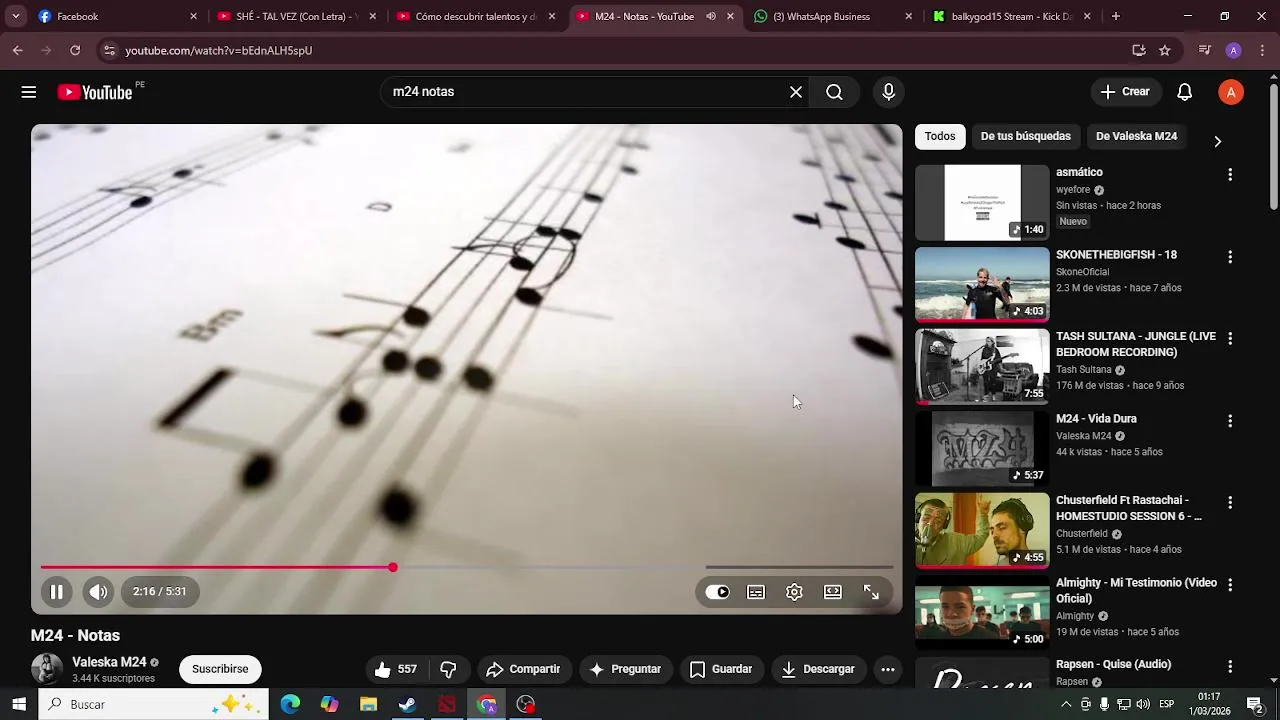This screenshot has width=1280, height=720.
Task: Open the notifications bell
Action: coord(1184,92)
